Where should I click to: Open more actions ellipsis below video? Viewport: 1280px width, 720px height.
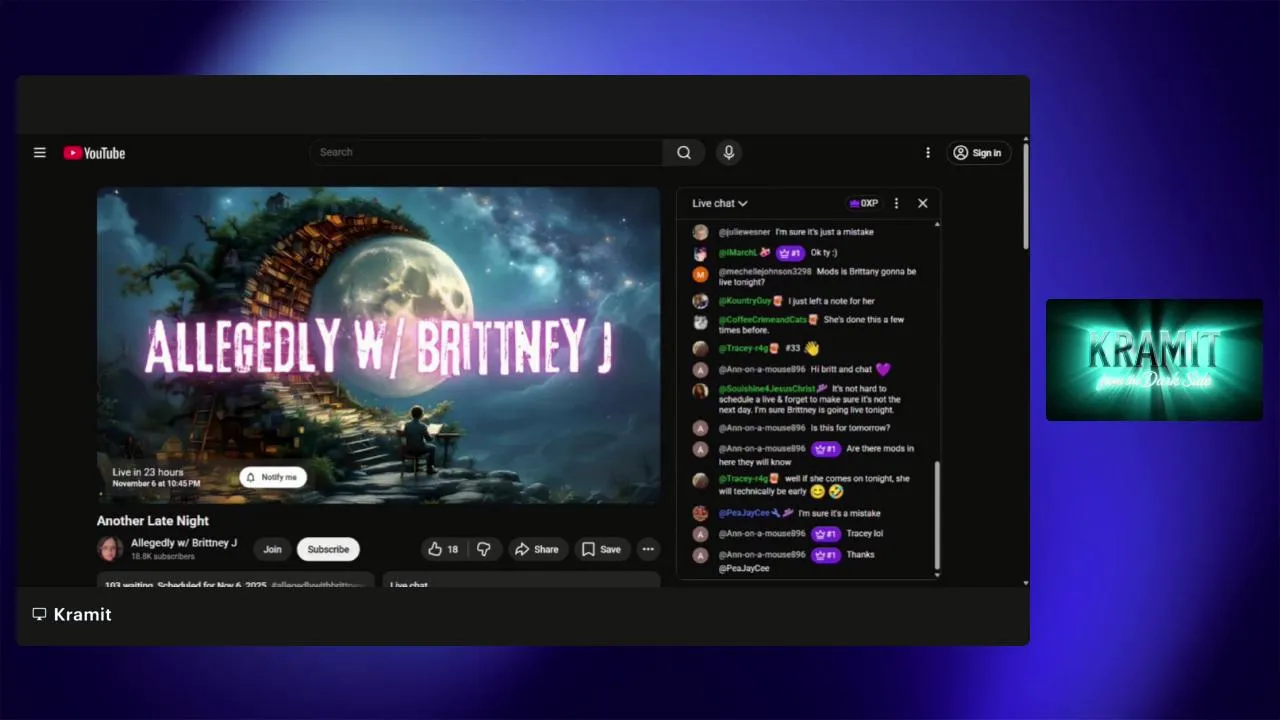pyautogui.click(x=648, y=549)
